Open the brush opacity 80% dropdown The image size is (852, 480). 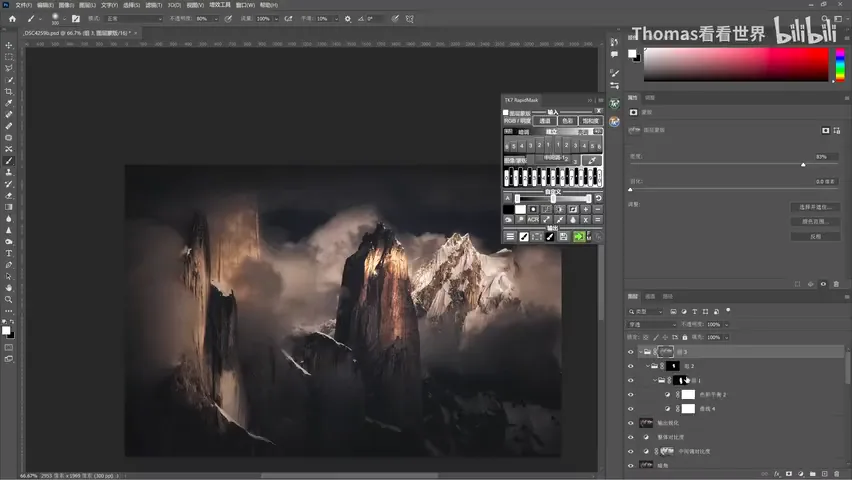coord(216,18)
